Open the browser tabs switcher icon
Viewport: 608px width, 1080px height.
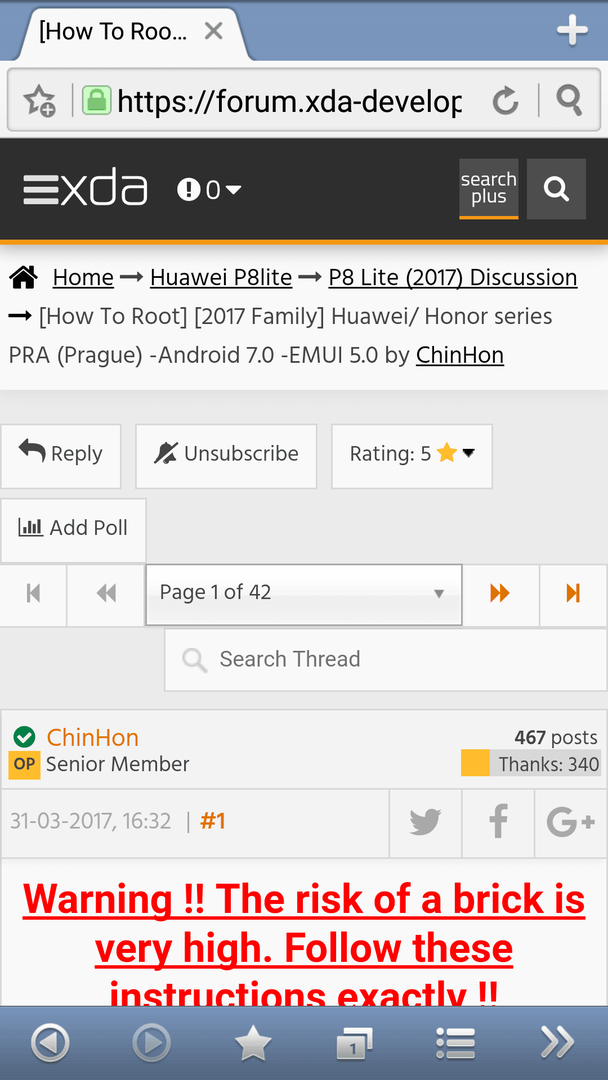click(x=354, y=1043)
